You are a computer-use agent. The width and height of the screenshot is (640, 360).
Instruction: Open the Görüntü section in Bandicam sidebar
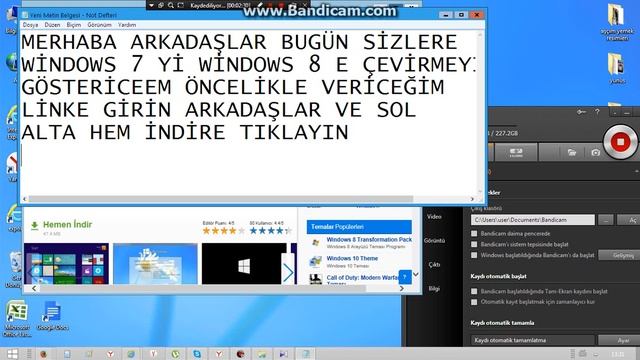(434, 240)
